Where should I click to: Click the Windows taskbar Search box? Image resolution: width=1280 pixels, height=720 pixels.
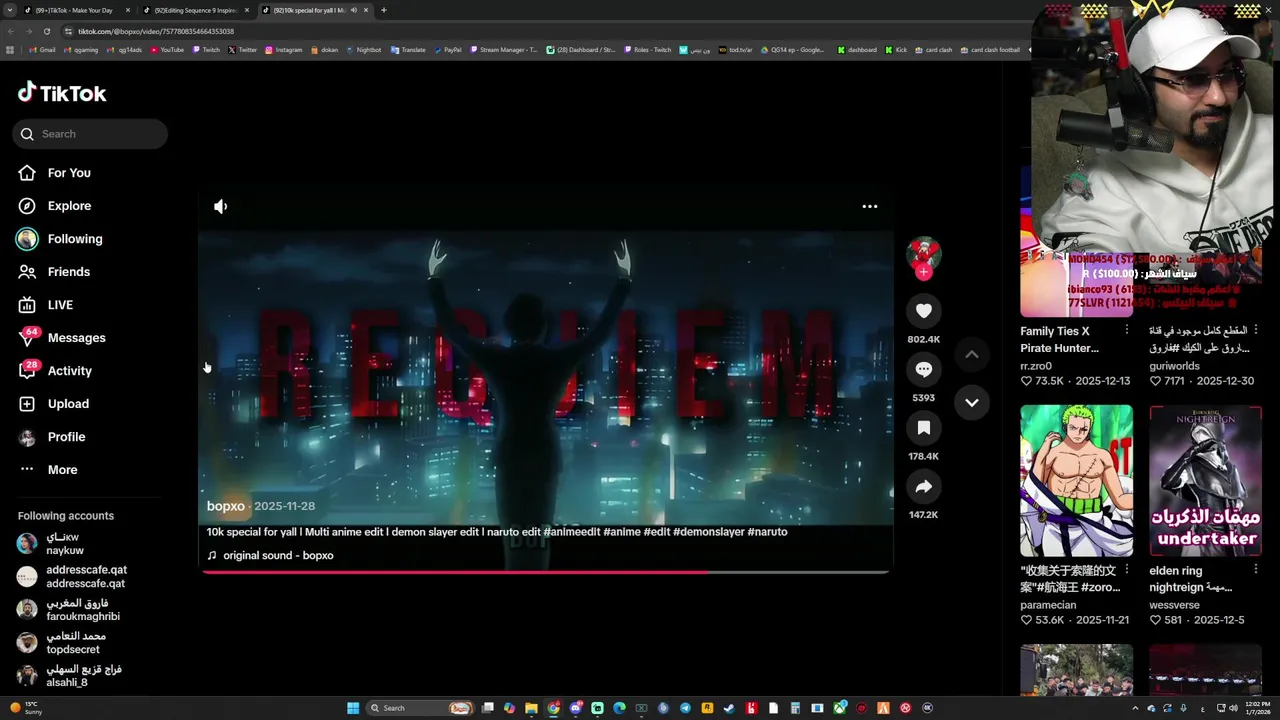coord(420,708)
